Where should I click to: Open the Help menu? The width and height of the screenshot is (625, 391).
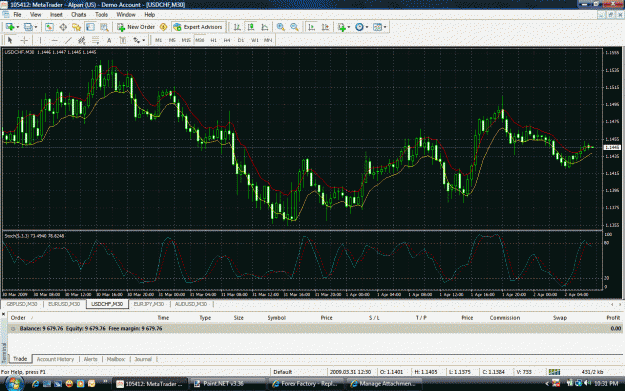149,15
